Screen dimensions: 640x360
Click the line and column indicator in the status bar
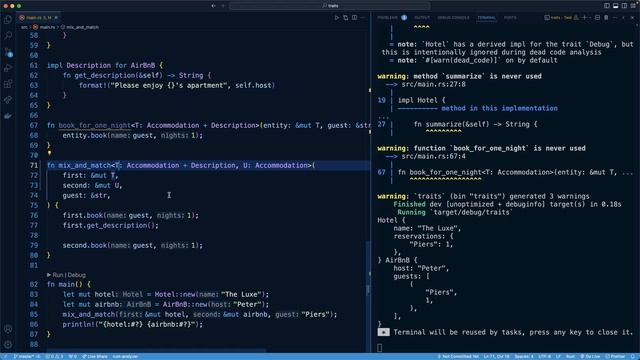[496, 356]
